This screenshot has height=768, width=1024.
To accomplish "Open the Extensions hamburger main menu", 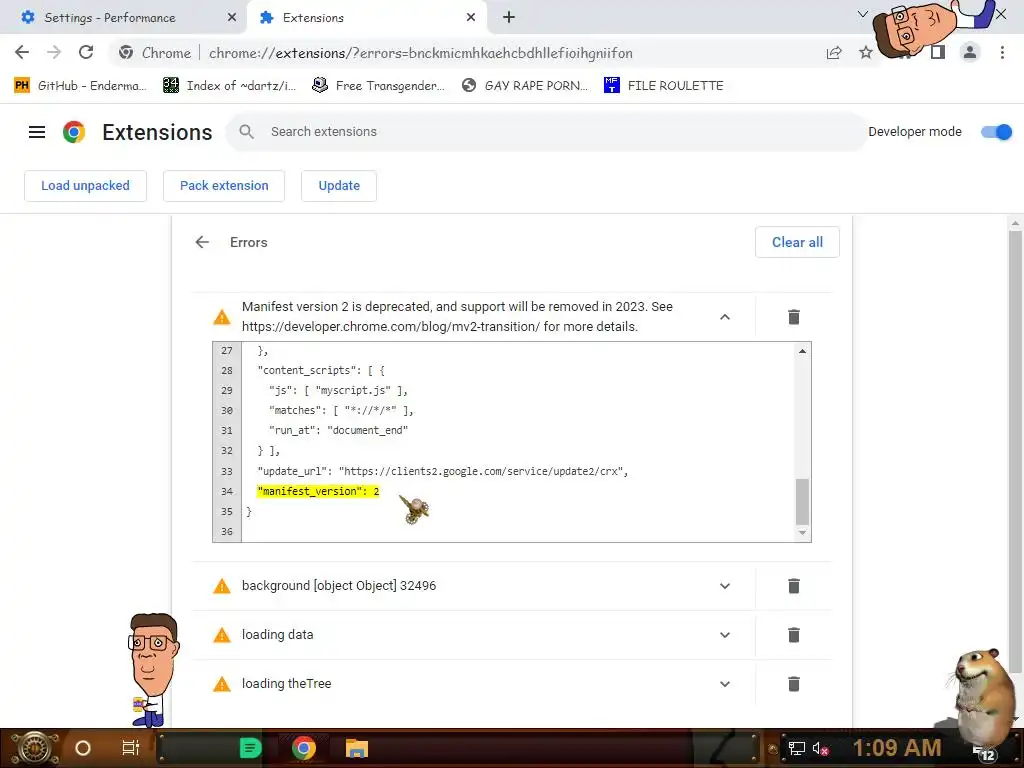I will [x=37, y=132].
